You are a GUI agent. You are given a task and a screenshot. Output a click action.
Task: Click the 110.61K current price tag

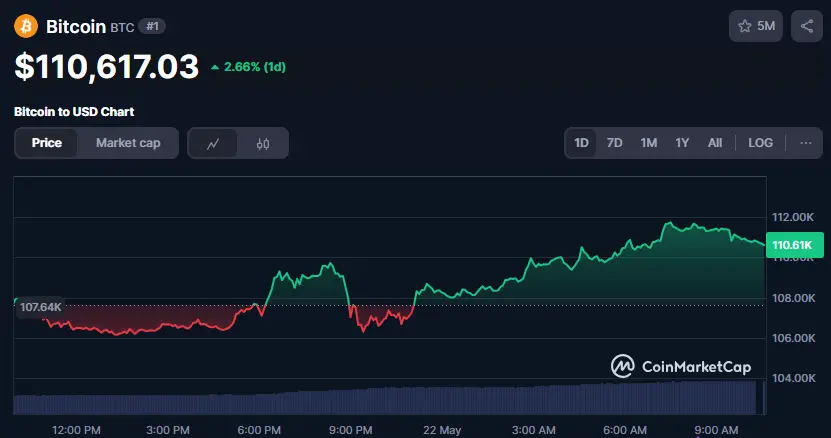[x=794, y=245]
